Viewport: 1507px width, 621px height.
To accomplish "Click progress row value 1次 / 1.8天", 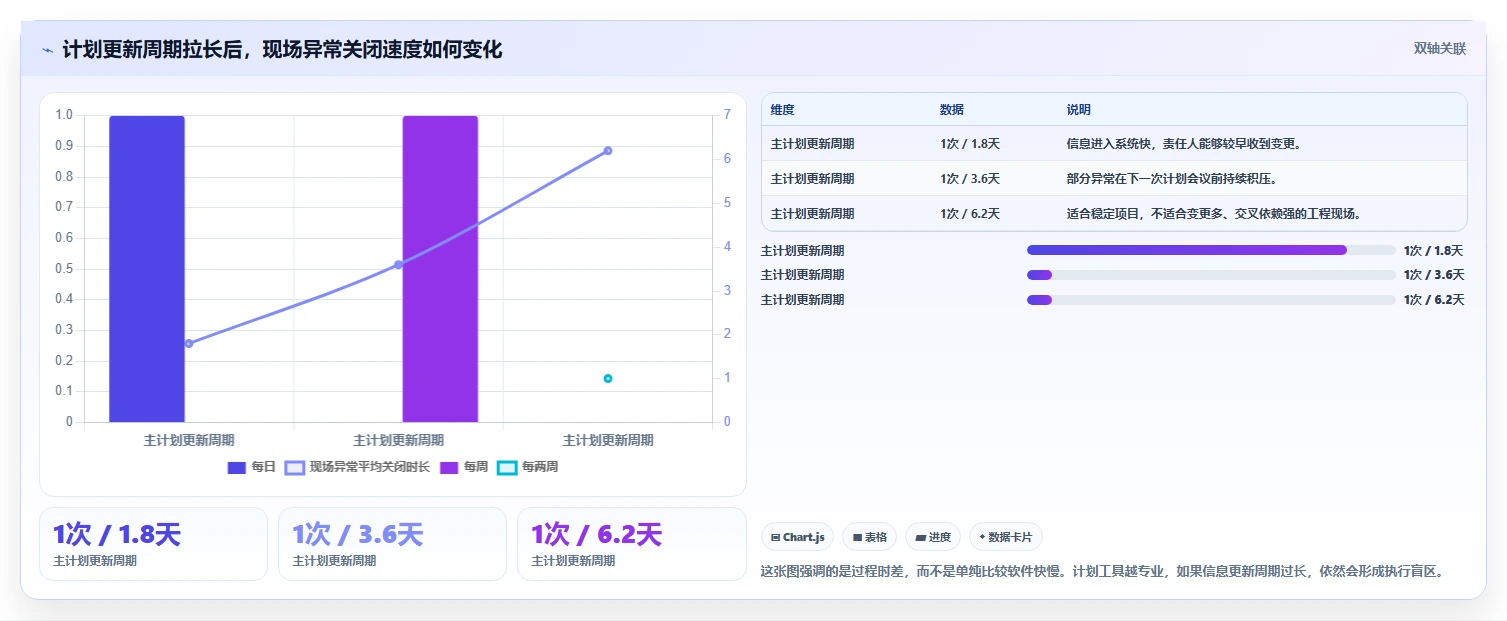I will coord(1434,251).
